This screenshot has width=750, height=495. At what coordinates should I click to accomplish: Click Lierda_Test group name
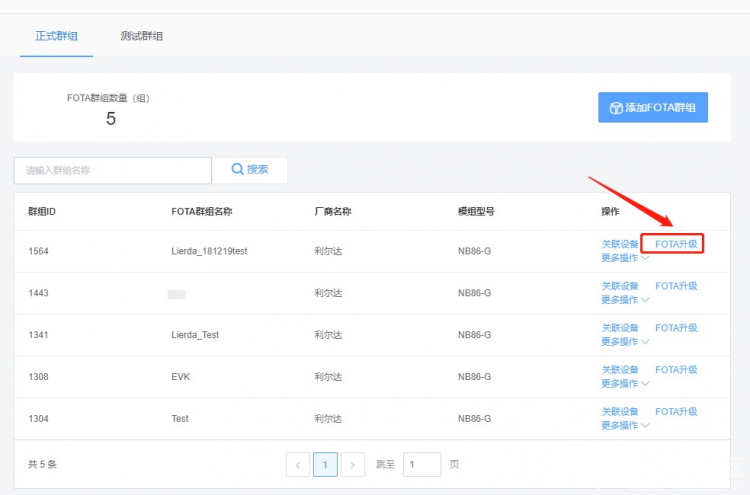point(195,335)
